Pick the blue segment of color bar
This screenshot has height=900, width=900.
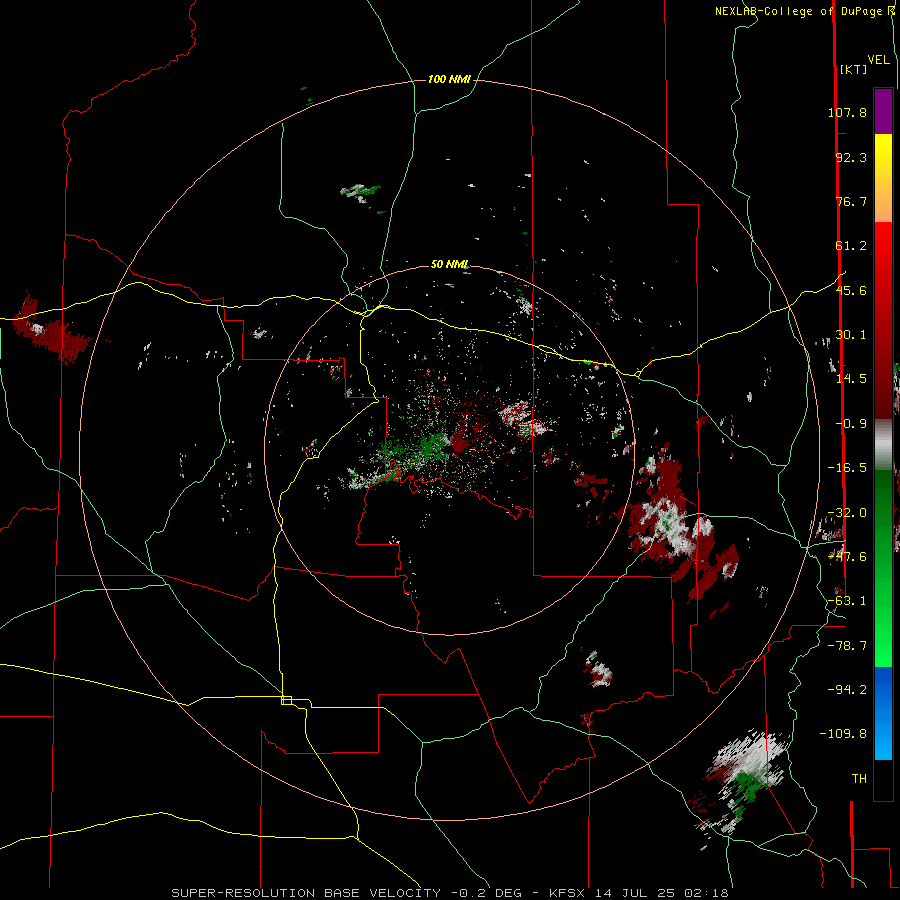point(883,689)
